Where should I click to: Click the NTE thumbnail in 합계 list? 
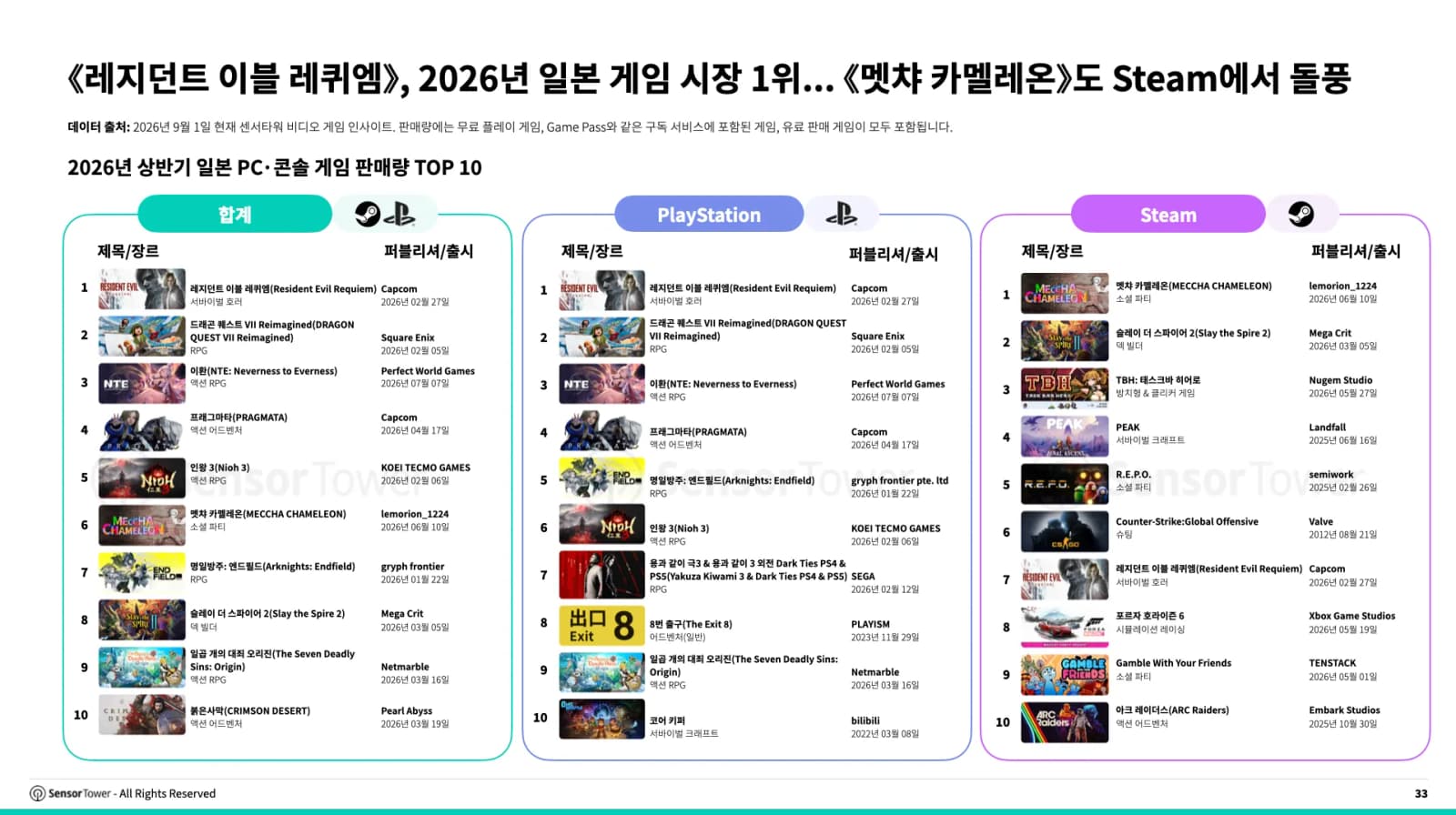[x=142, y=384]
